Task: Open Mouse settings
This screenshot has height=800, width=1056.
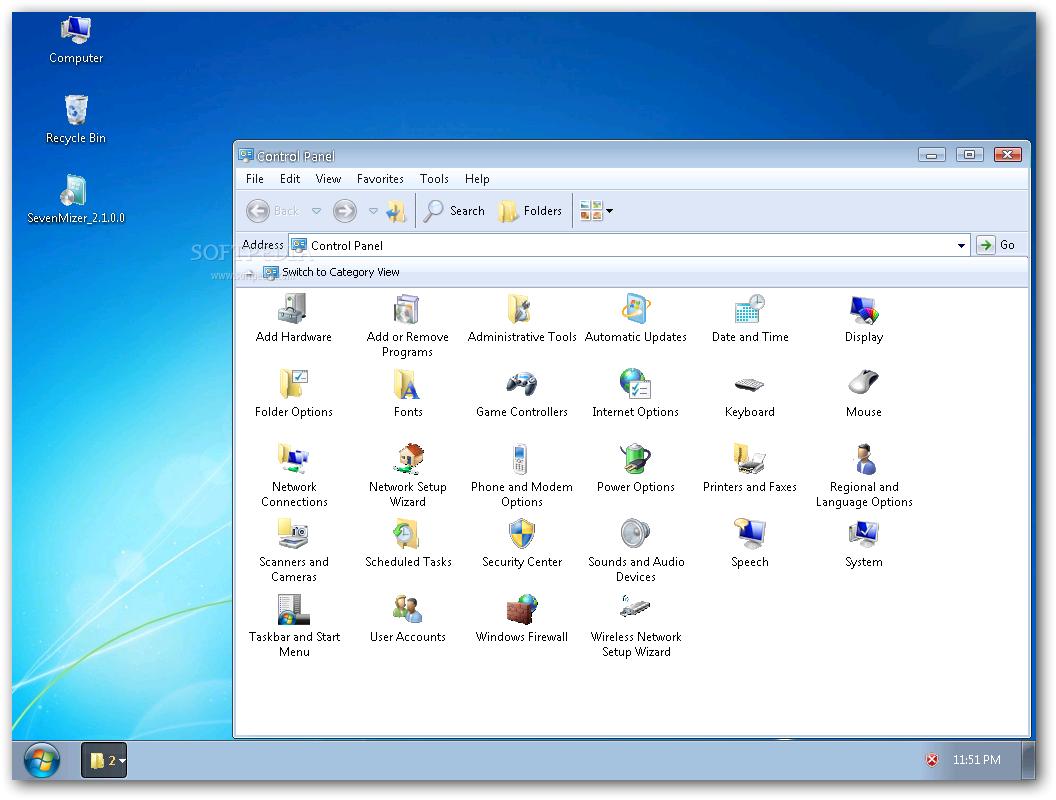Action: 864,393
